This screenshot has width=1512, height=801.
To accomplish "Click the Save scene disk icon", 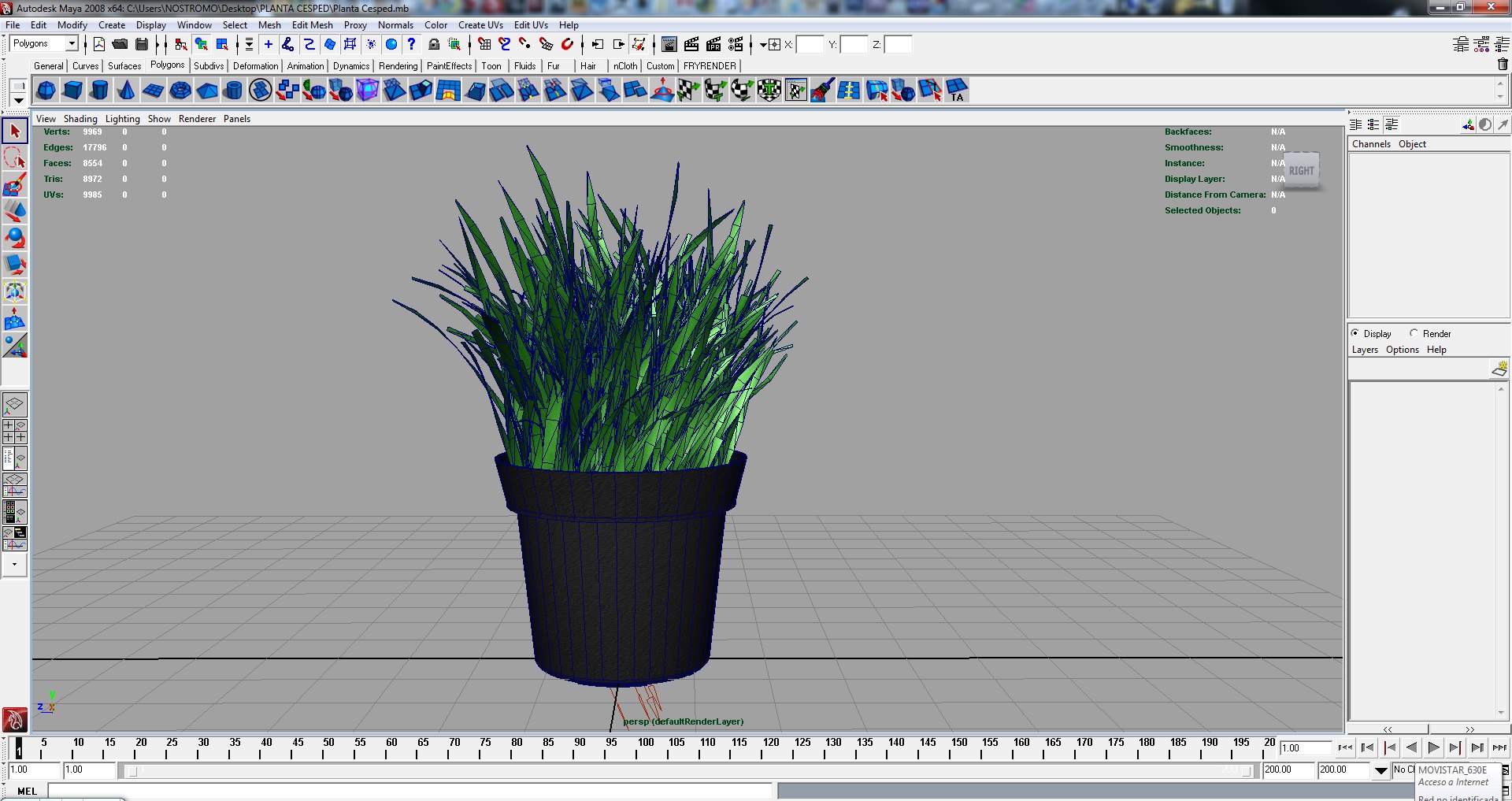I will click(142, 44).
